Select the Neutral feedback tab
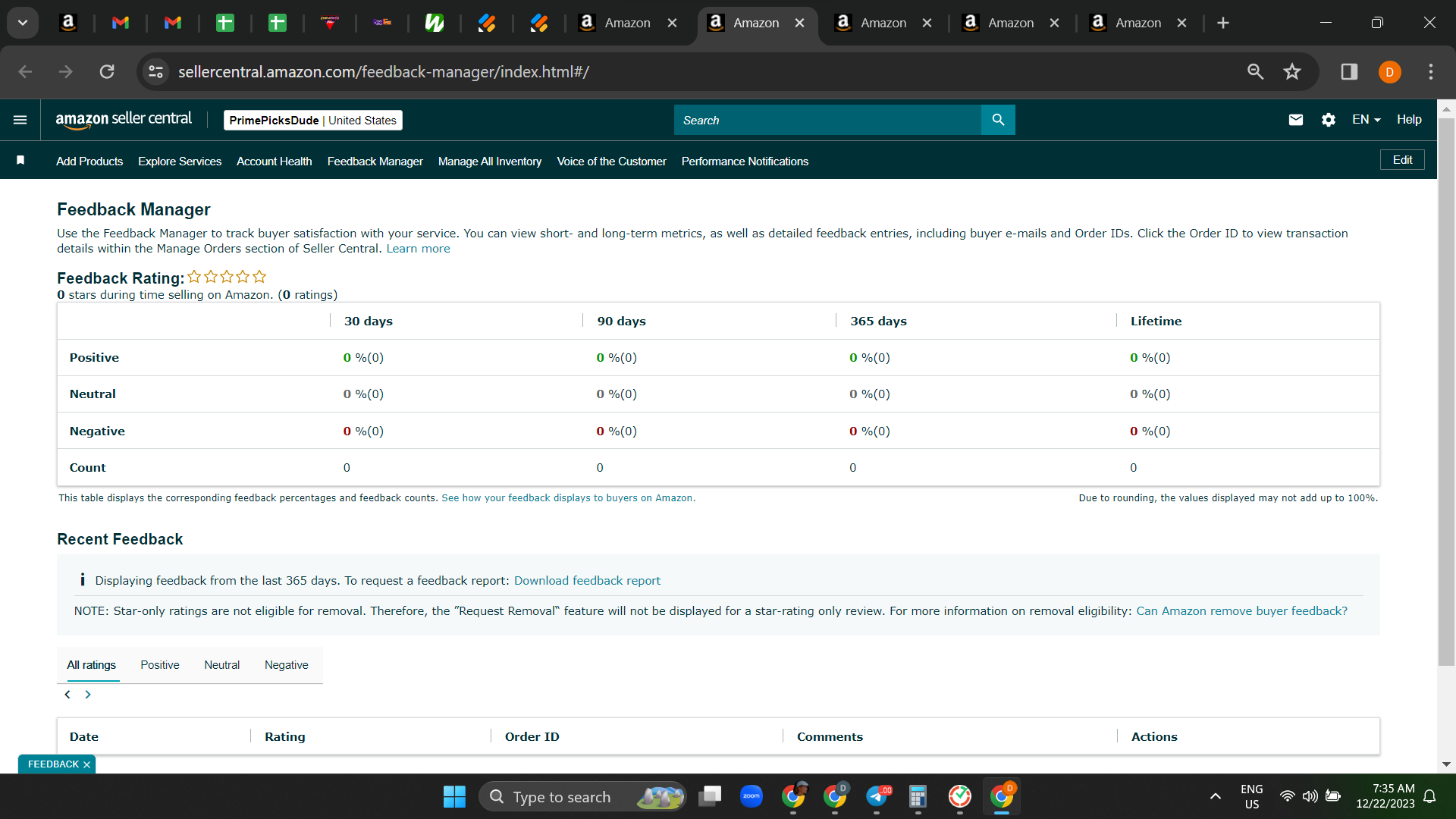 click(221, 665)
